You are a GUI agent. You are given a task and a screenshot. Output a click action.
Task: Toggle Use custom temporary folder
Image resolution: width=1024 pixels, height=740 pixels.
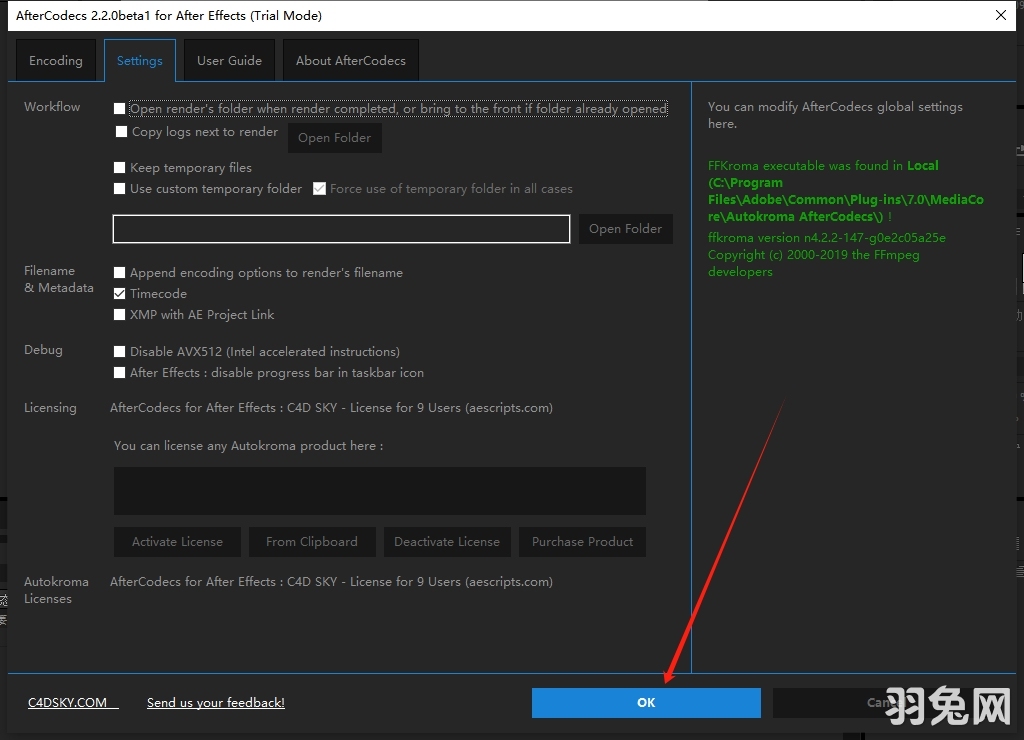coord(120,189)
